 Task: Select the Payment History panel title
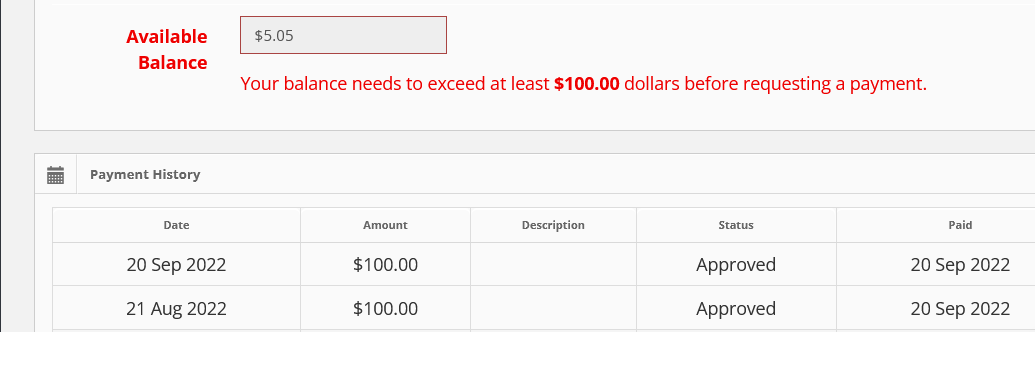coord(145,175)
